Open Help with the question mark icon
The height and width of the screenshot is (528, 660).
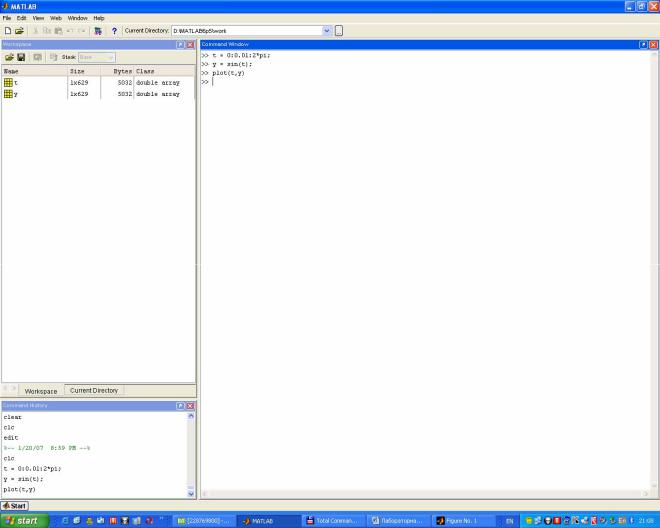(x=114, y=31)
